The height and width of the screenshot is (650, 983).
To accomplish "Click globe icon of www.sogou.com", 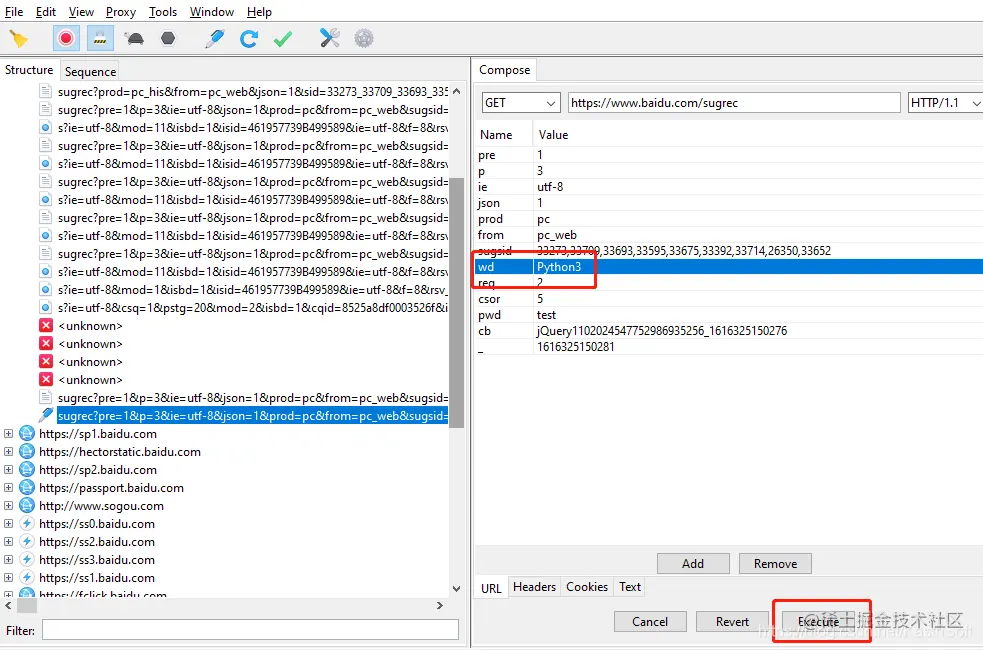I will (x=27, y=505).
